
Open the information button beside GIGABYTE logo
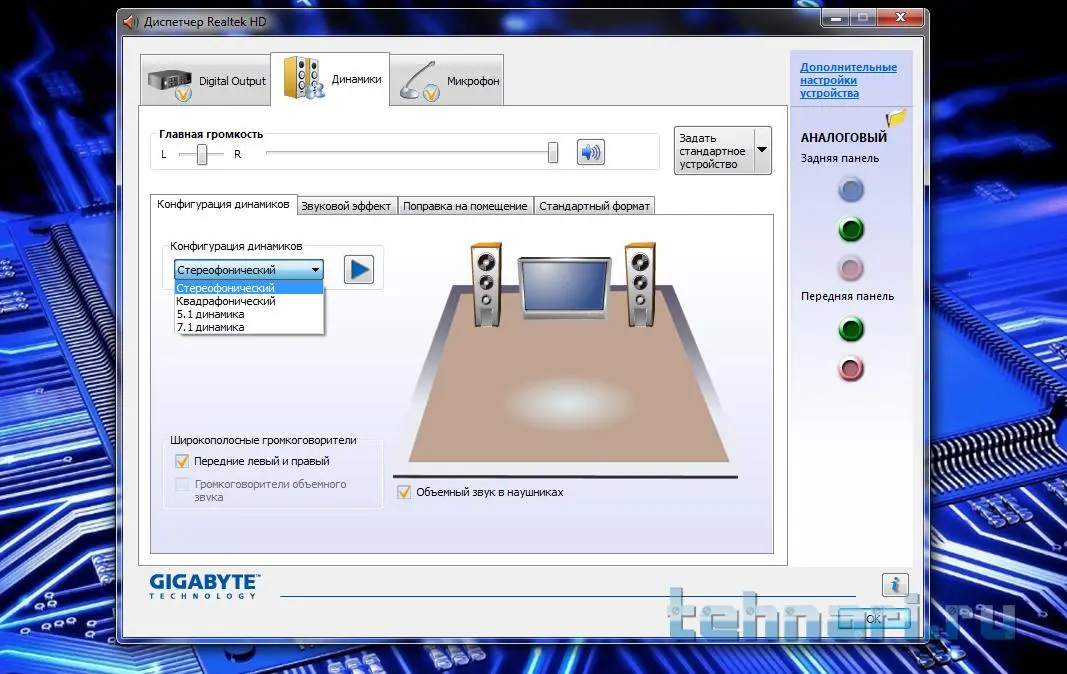coord(895,584)
